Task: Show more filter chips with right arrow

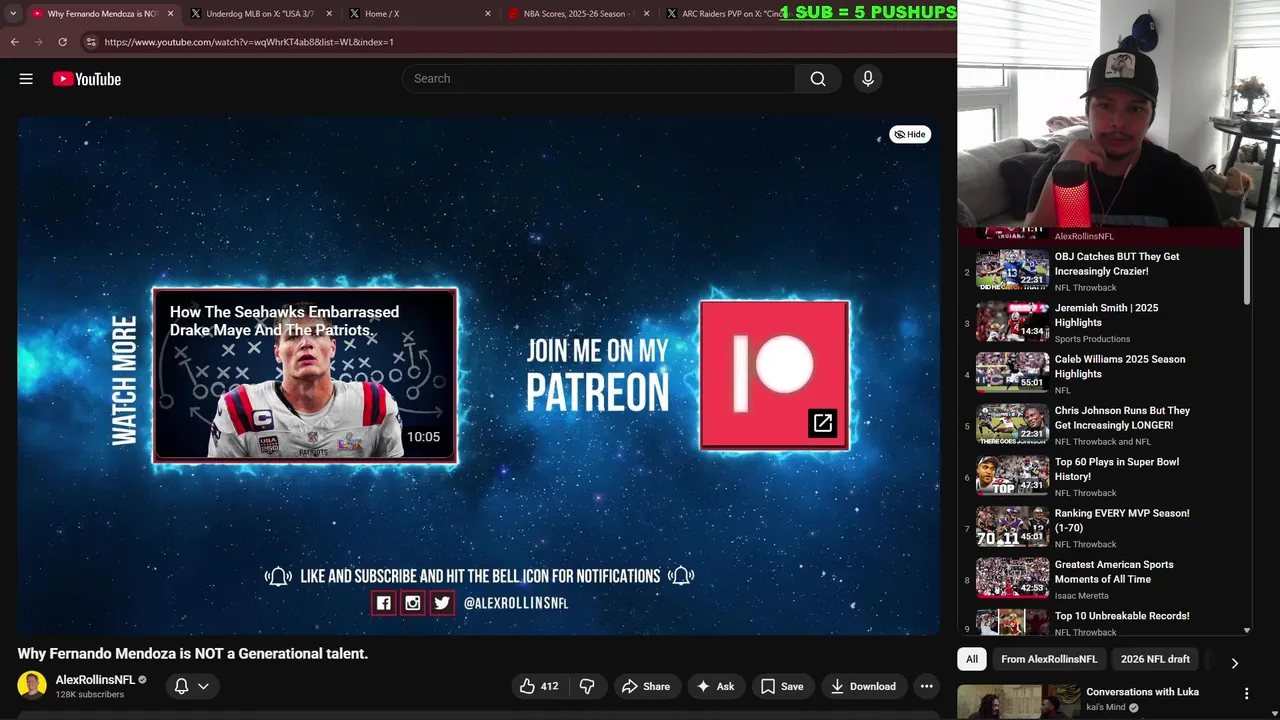Action: point(1234,662)
